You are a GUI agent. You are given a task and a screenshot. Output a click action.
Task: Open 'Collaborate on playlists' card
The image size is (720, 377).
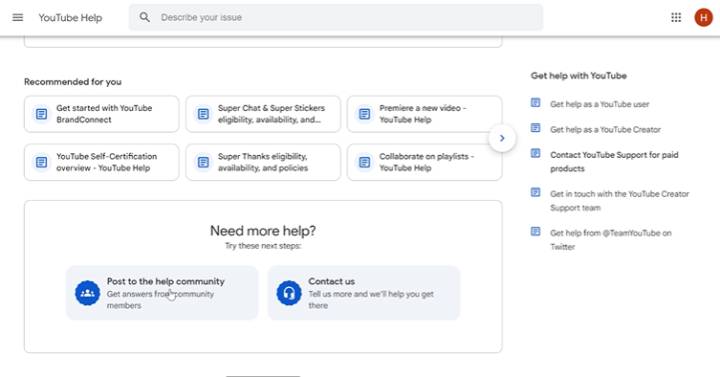point(425,162)
